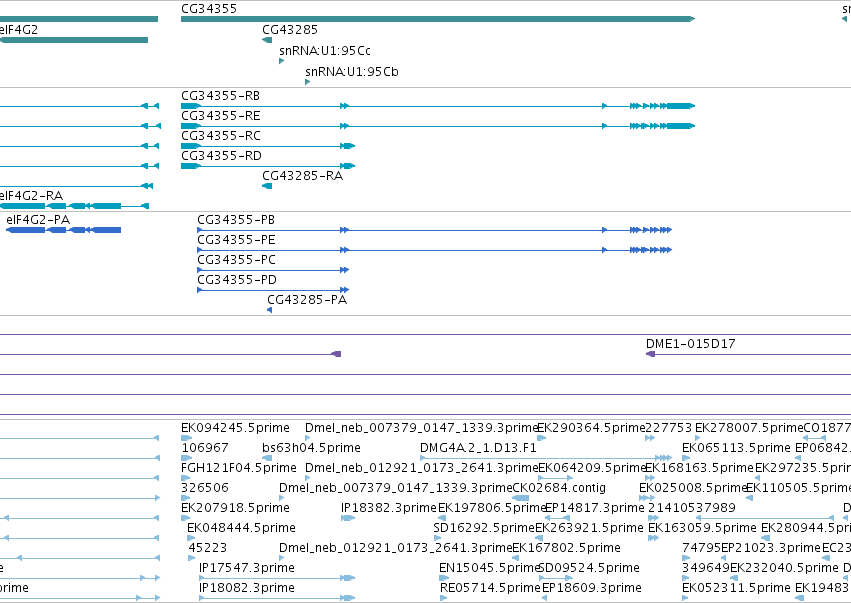Select the CG34355-PB coding sequence label

(x=236, y=220)
